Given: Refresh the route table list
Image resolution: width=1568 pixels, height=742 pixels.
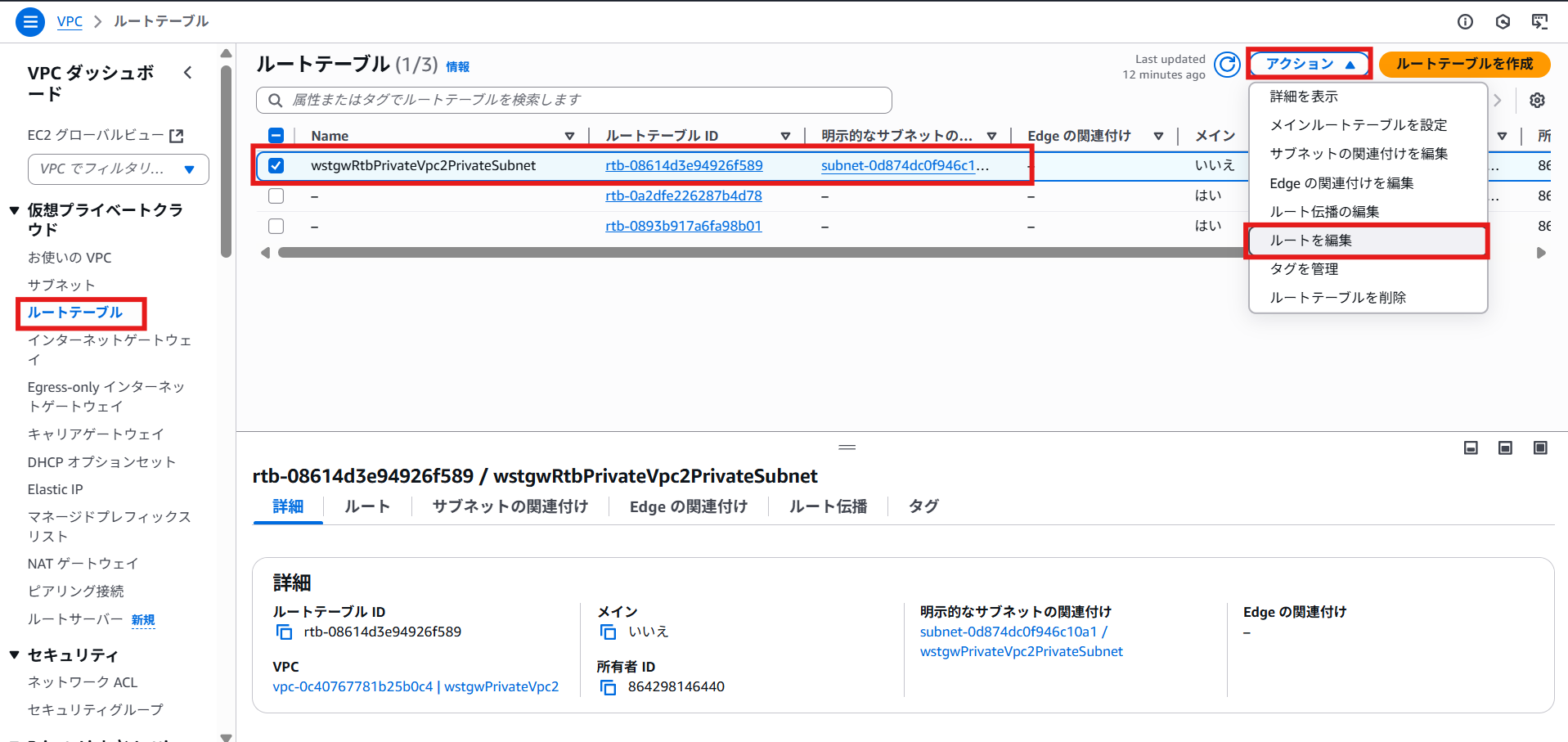Looking at the screenshot, I should [1227, 64].
